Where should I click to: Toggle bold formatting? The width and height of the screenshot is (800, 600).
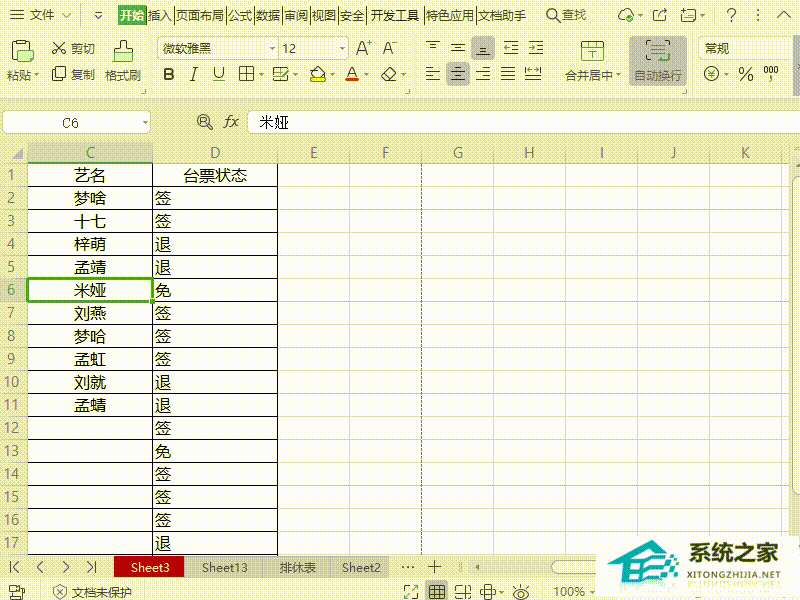(x=169, y=73)
